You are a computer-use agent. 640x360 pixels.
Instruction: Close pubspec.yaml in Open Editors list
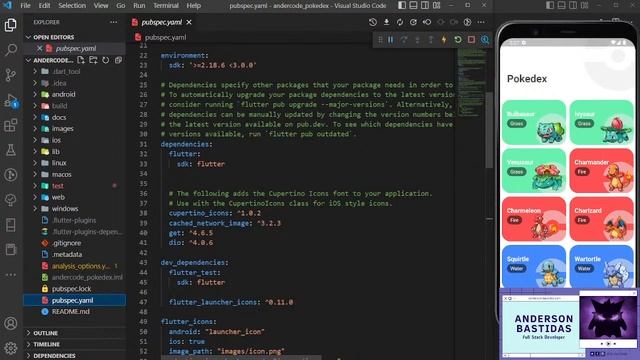coord(40,48)
